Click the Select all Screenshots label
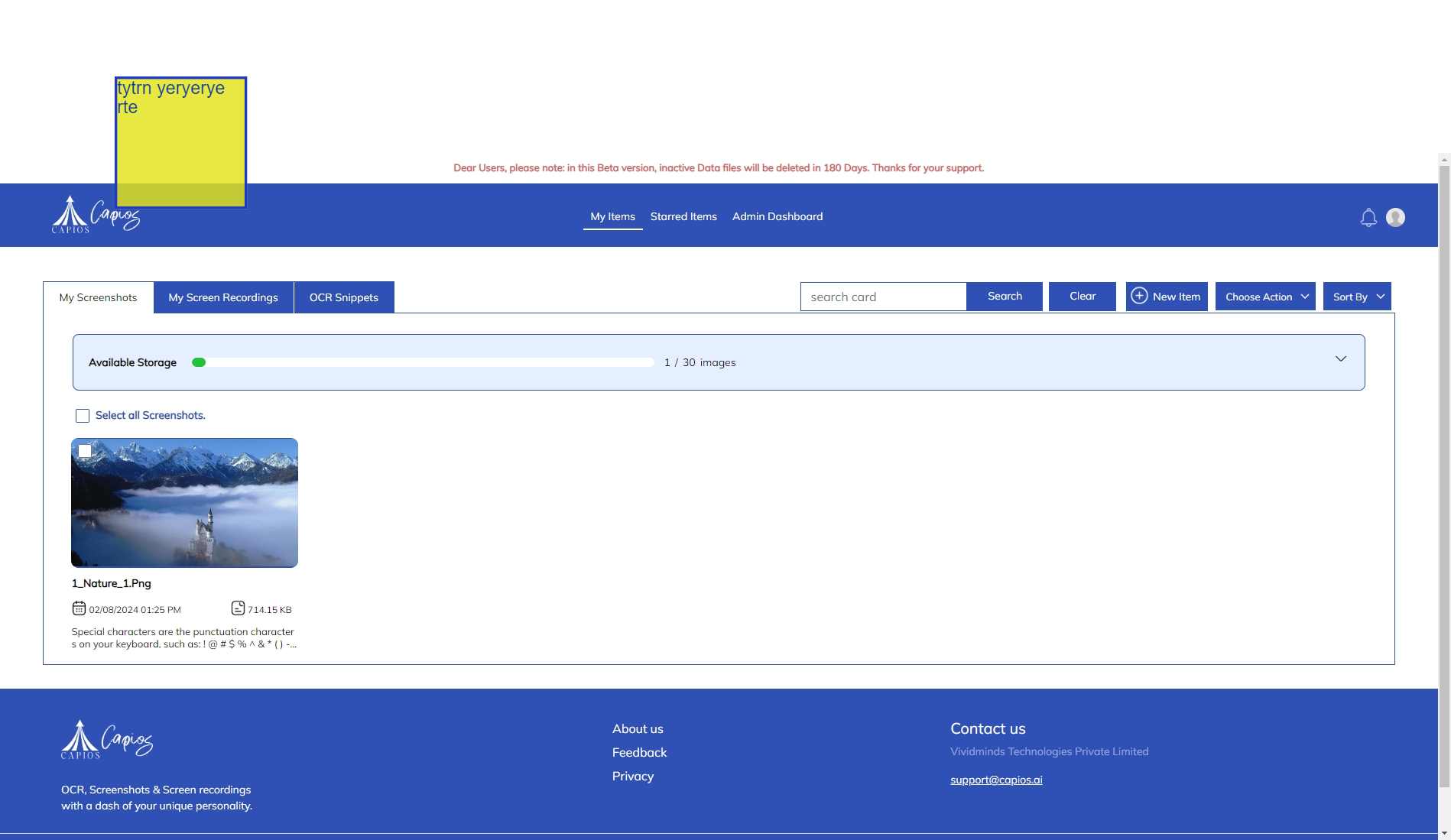The height and width of the screenshot is (840, 1451). [x=150, y=416]
